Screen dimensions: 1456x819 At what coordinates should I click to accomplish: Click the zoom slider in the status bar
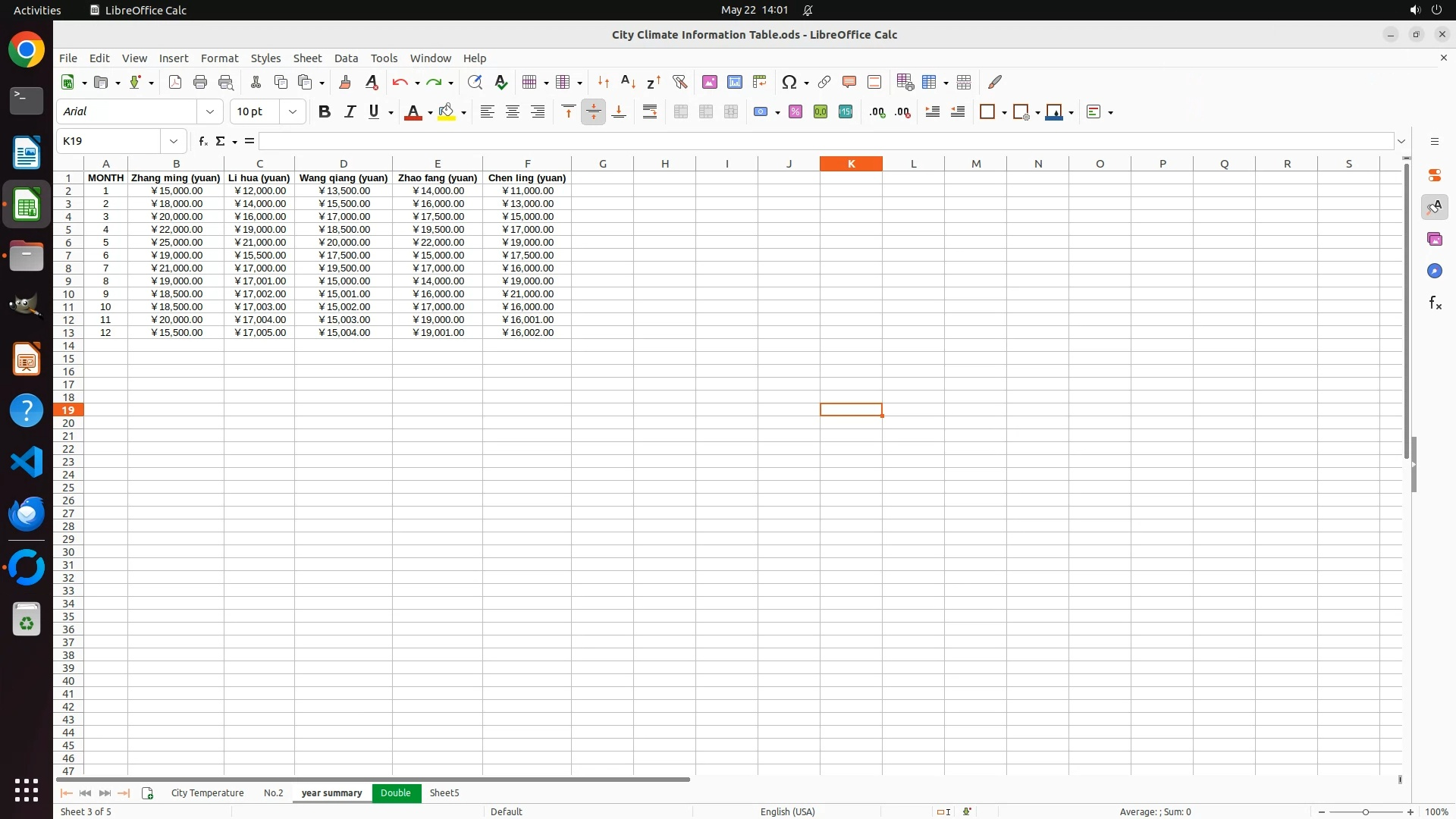[1365, 811]
